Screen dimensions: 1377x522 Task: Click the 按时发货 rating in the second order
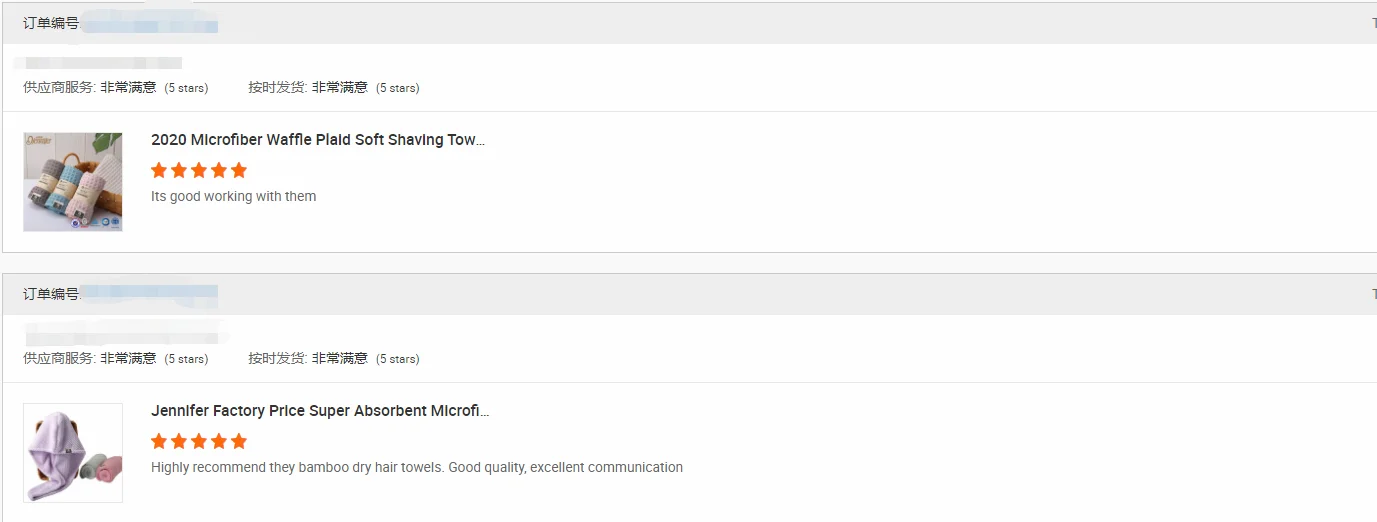(x=334, y=359)
